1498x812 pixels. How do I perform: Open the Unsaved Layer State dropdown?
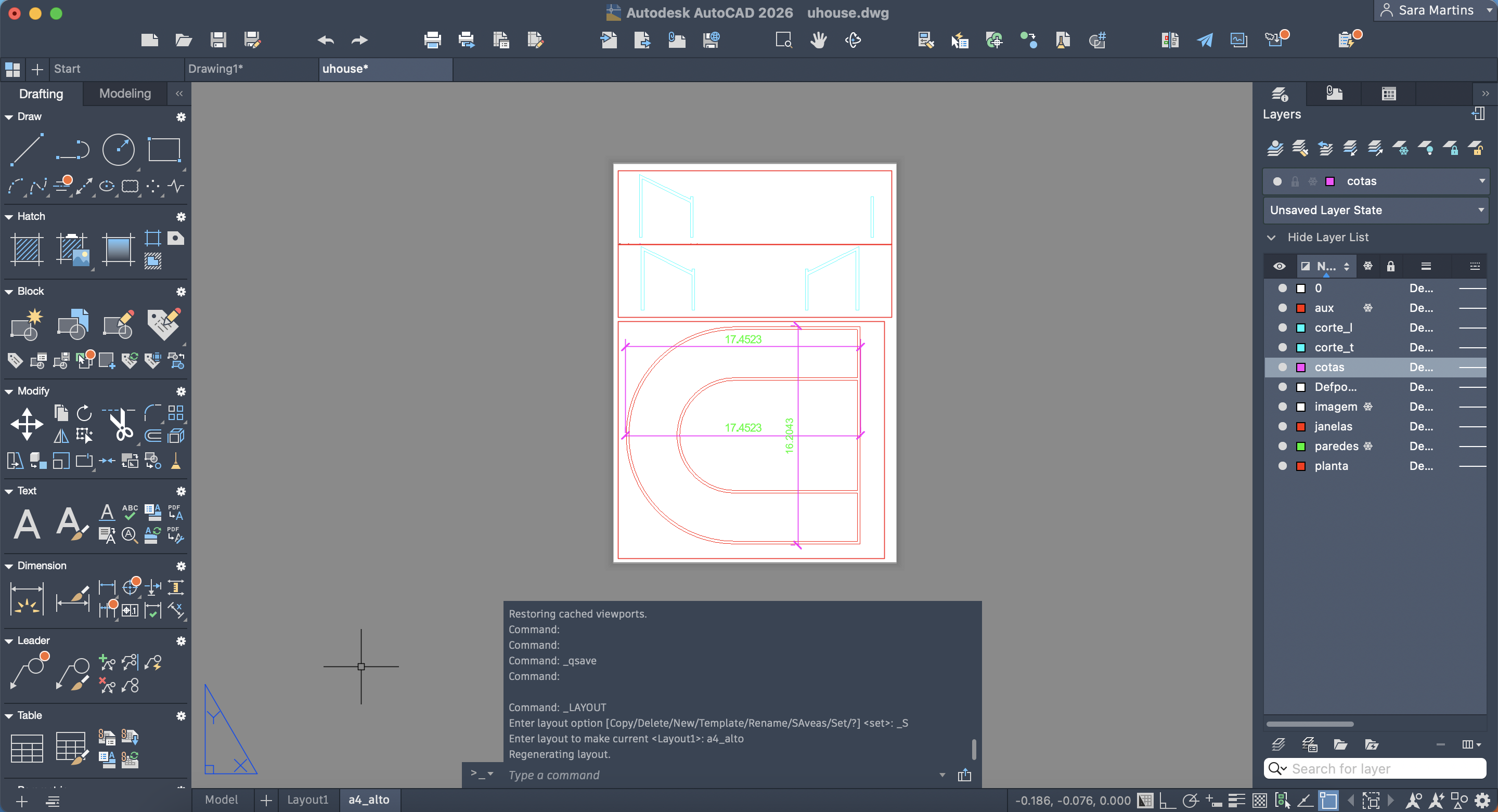click(x=1480, y=211)
